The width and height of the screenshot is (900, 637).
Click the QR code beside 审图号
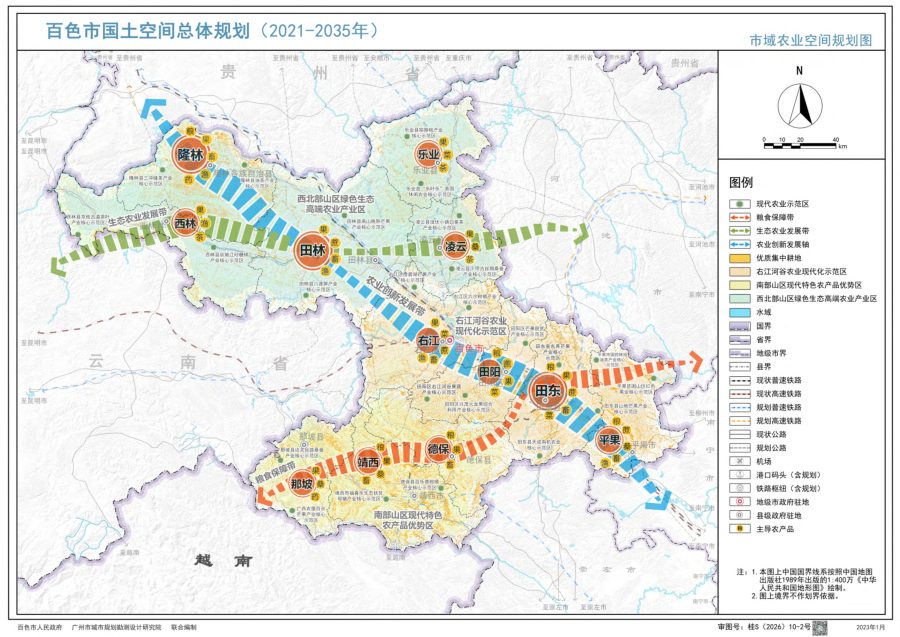(820, 627)
